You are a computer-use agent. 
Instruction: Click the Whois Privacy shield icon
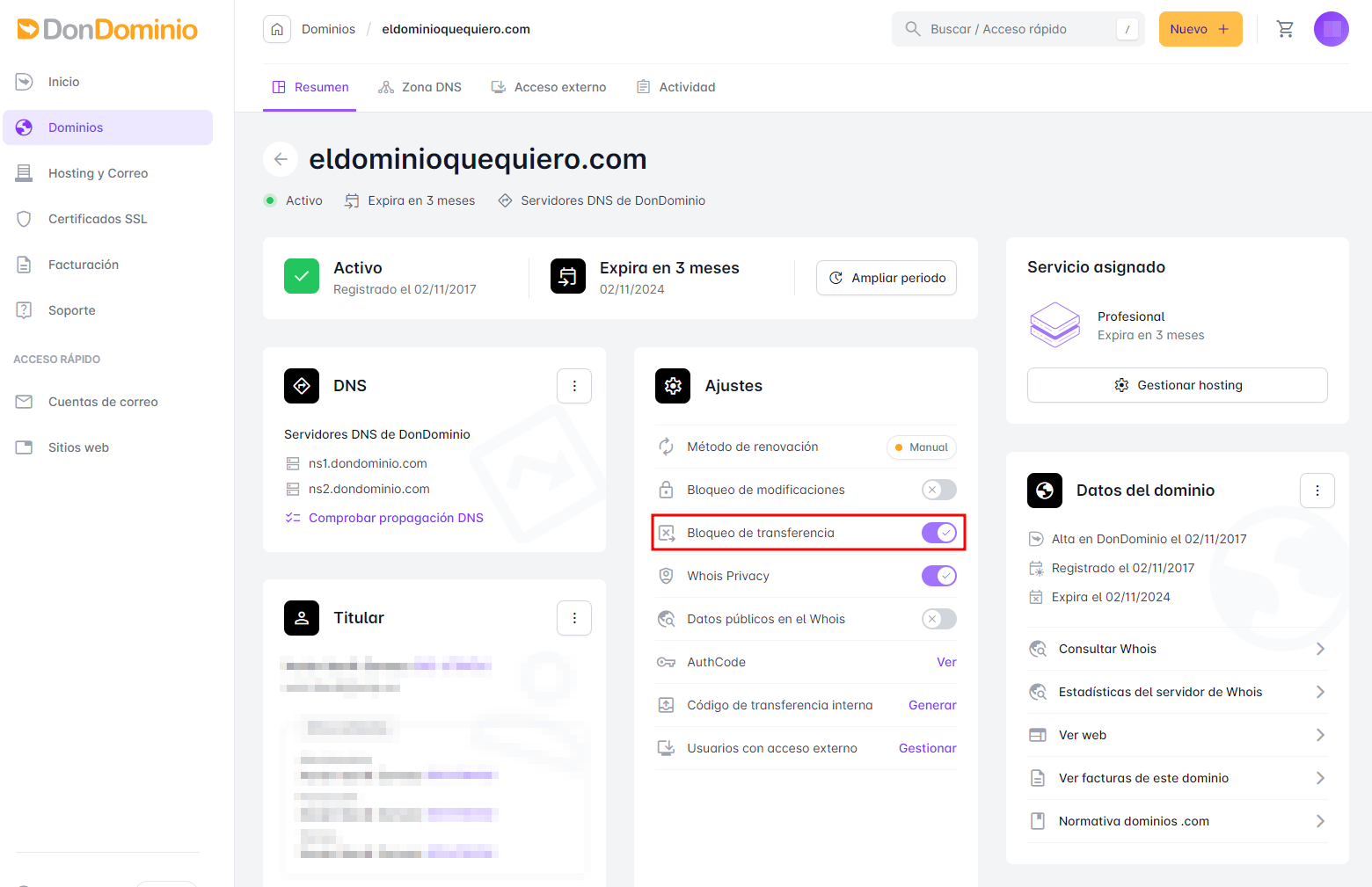coord(667,576)
